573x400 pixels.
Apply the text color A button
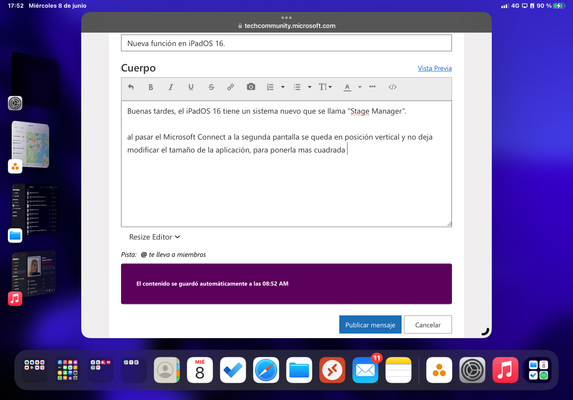tap(347, 87)
